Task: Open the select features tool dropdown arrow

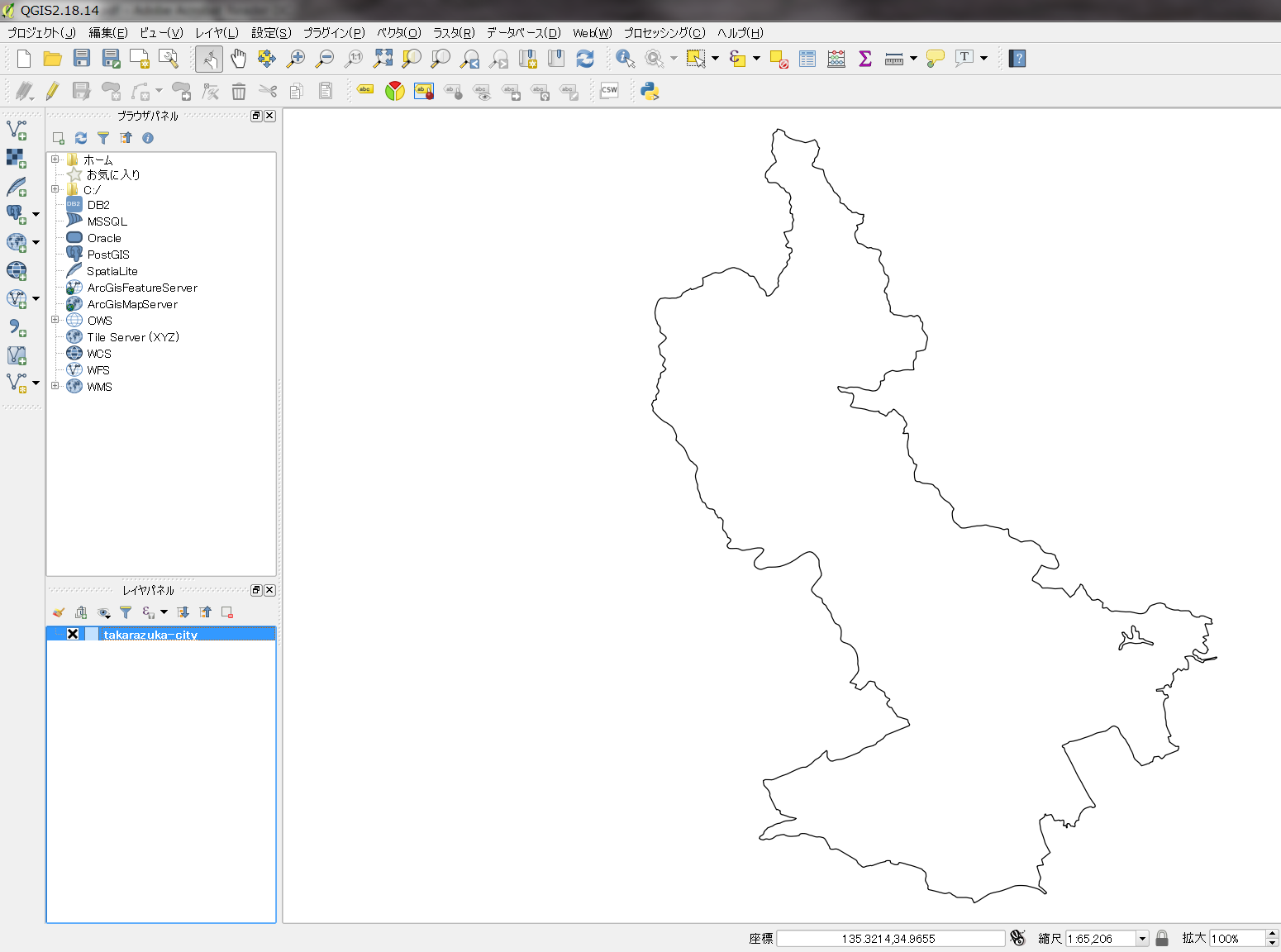Action: (715, 58)
